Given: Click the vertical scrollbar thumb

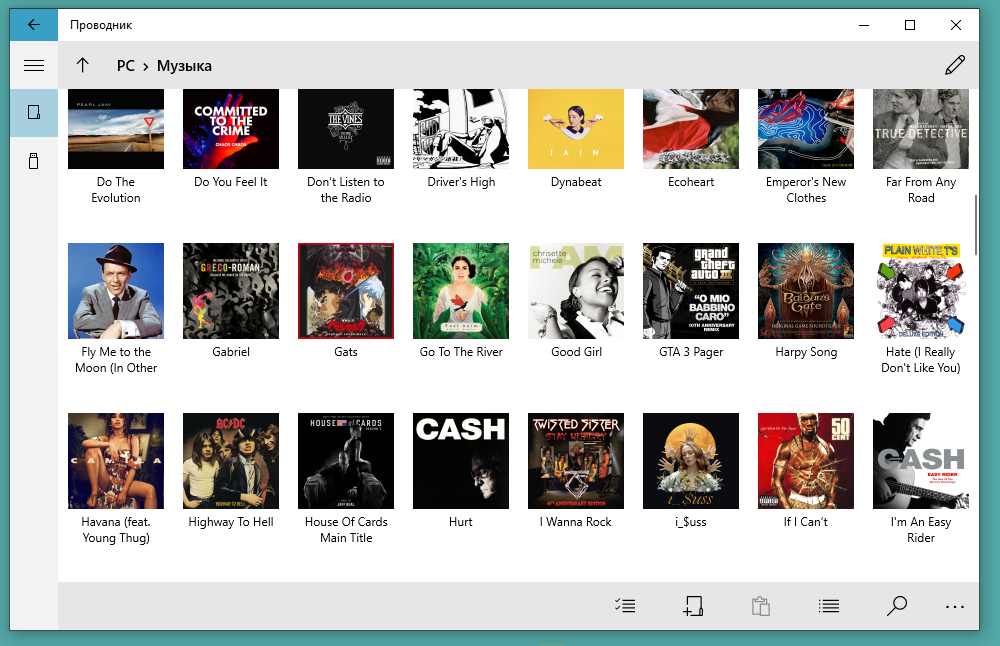Looking at the screenshot, I should click(x=975, y=226).
